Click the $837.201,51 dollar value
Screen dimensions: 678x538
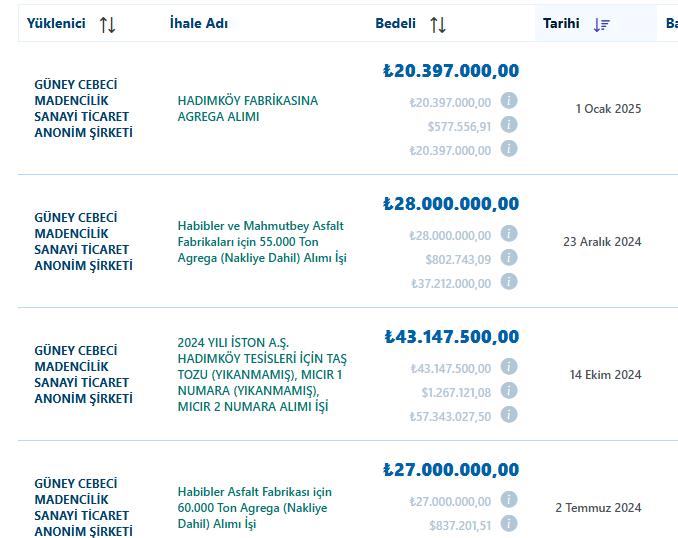point(460,525)
